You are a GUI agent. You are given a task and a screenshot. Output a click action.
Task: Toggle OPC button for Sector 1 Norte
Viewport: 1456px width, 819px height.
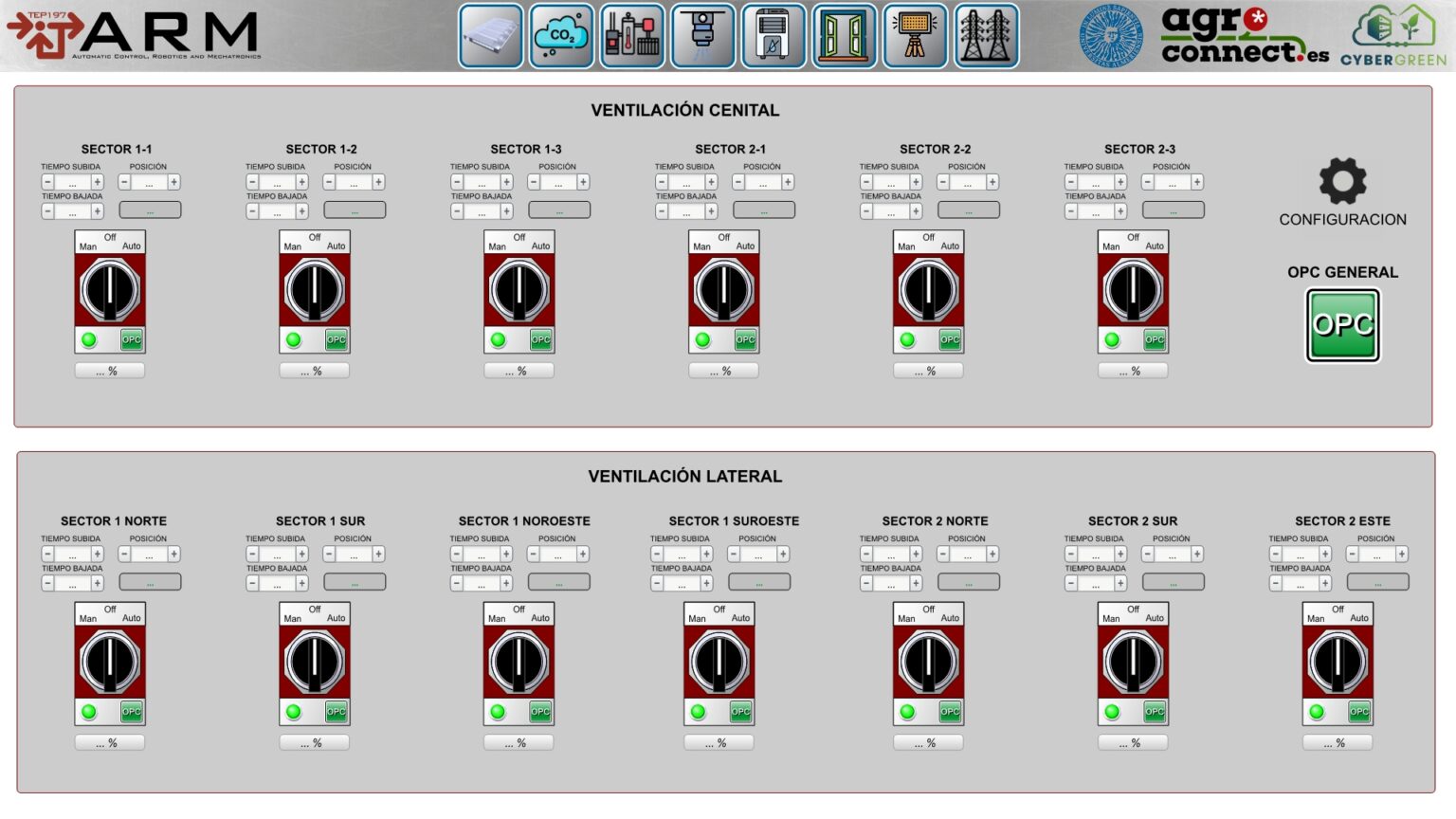[131, 712]
